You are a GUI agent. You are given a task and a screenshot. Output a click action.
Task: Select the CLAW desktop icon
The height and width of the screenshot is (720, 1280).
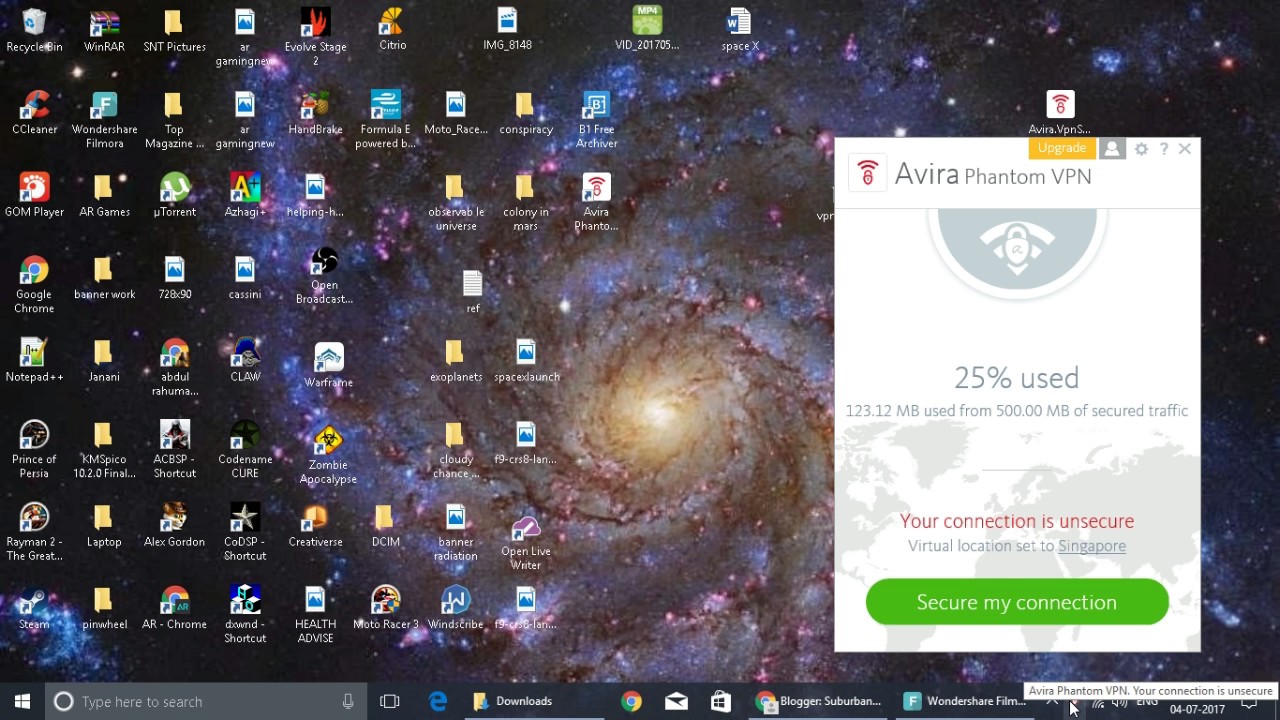coord(245,360)
